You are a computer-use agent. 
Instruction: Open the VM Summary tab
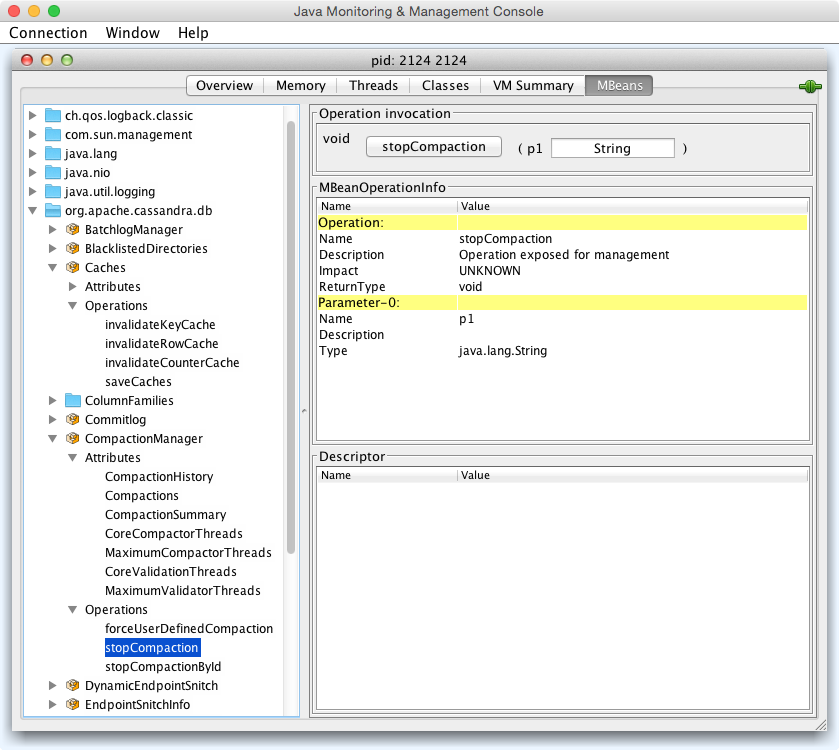(x=533, y=86)
